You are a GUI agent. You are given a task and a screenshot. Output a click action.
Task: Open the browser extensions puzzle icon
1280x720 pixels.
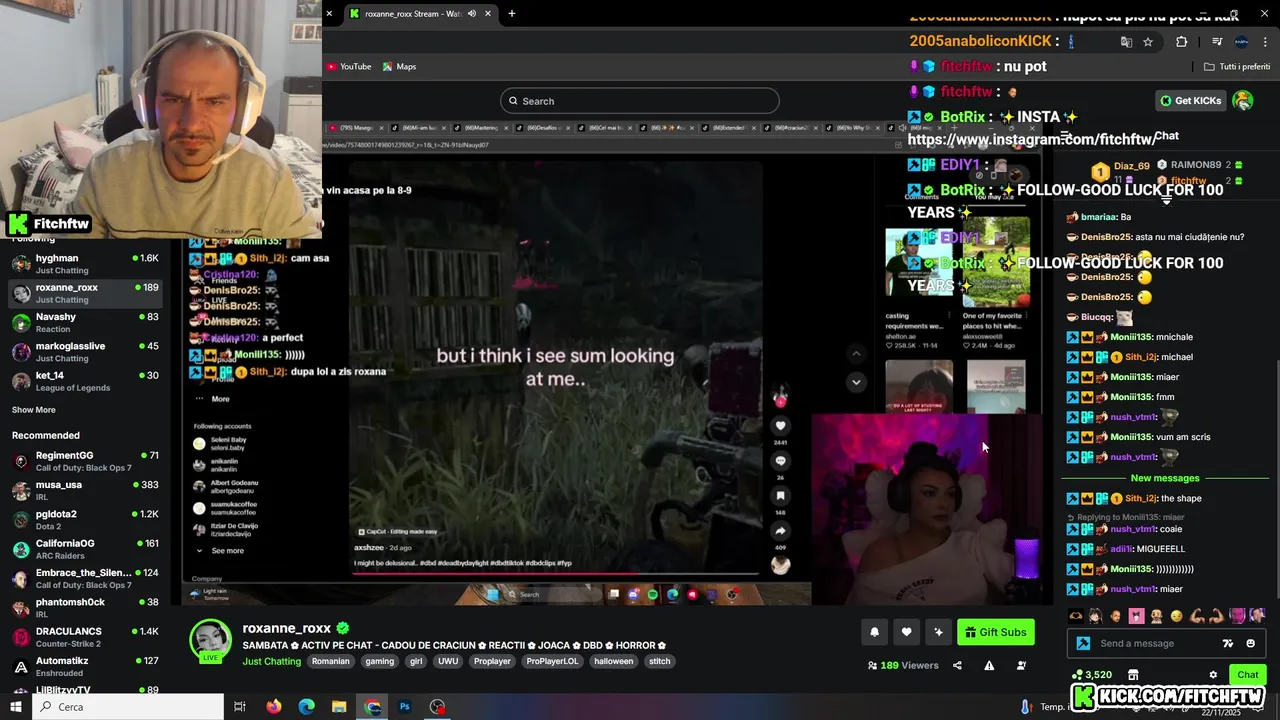[1182, 42]
